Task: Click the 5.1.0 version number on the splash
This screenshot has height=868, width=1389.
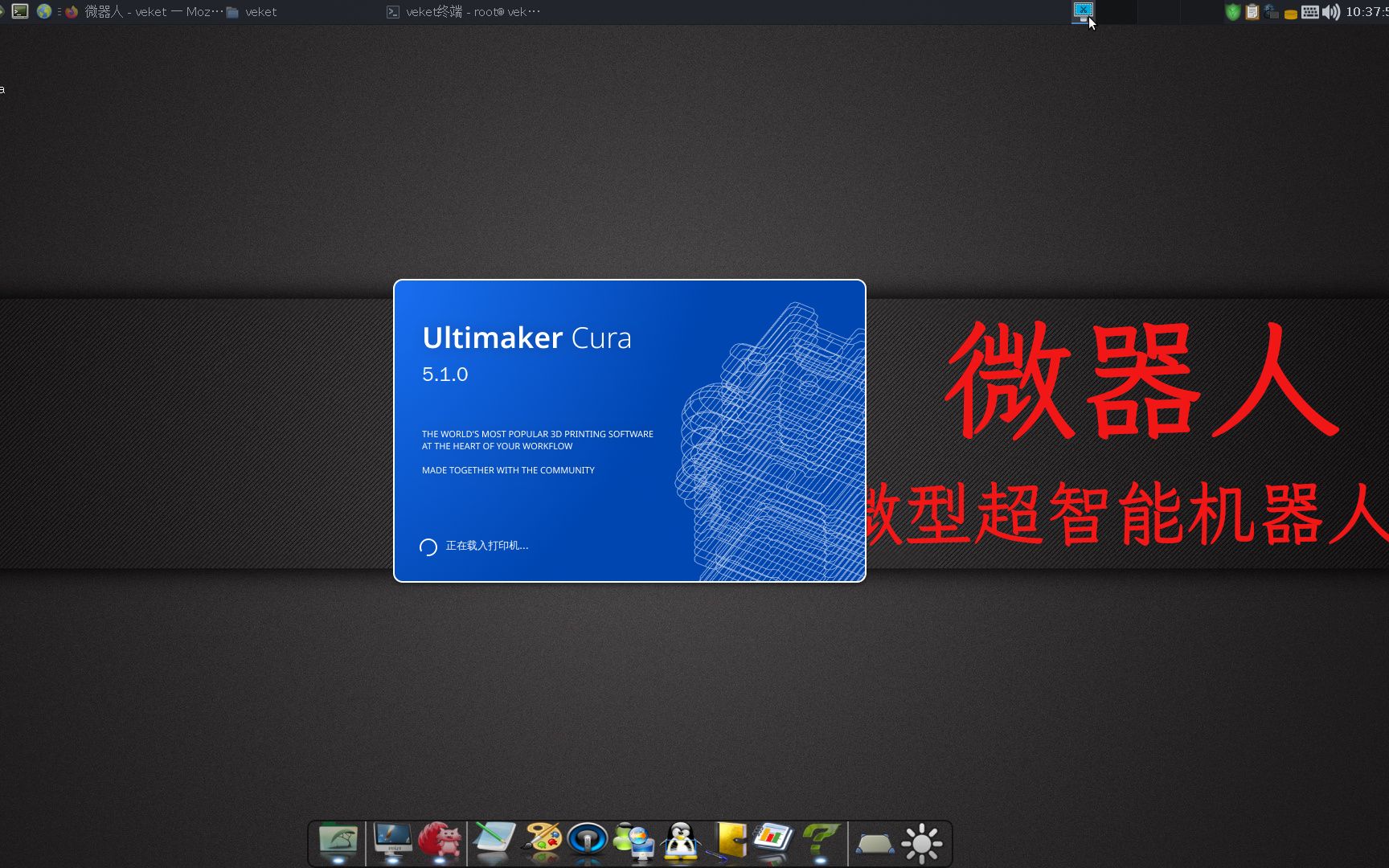Action: click(x=445, y=375)
